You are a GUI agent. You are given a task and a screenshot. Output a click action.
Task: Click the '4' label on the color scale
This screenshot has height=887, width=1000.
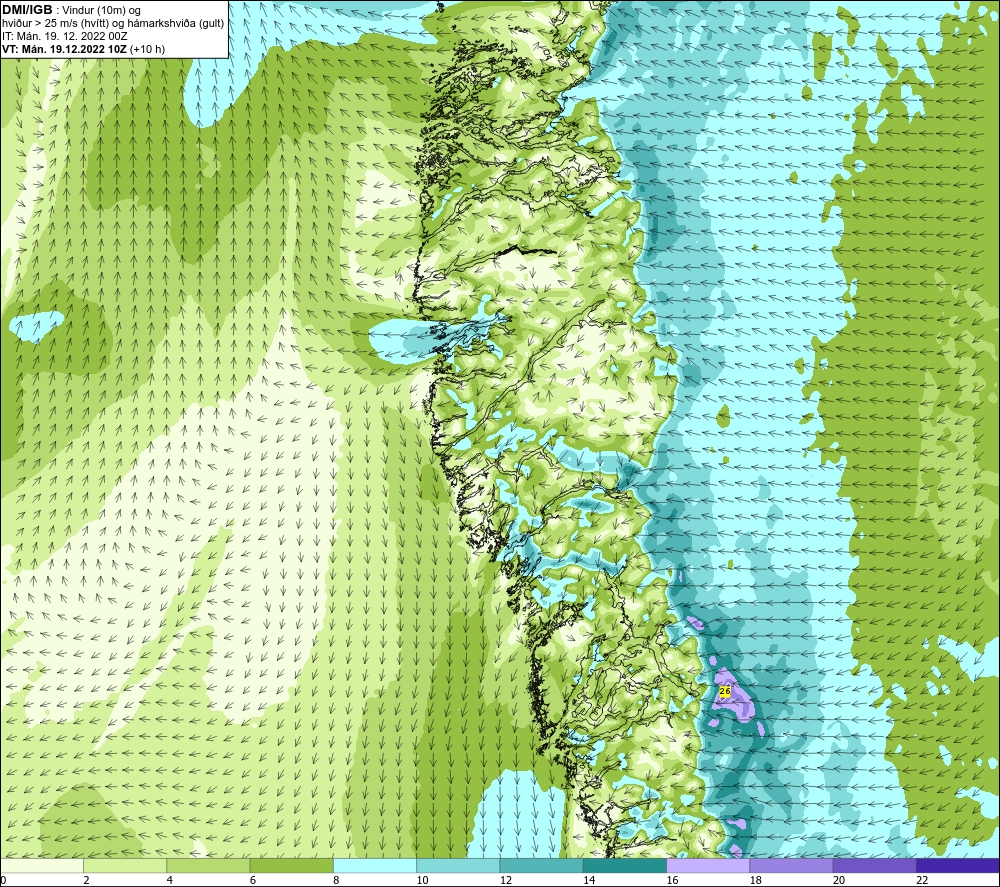[x=170, y=880]
